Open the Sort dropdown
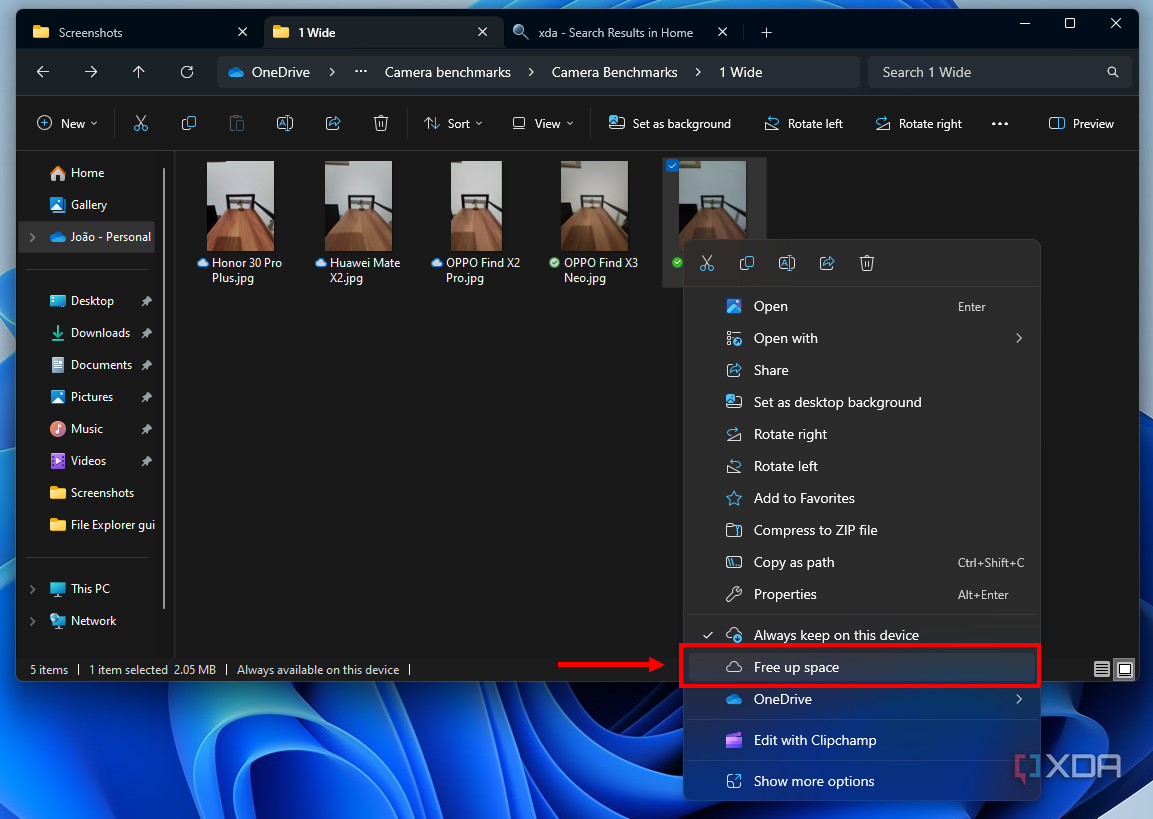Screen dimensions: 1153x819 453,123
